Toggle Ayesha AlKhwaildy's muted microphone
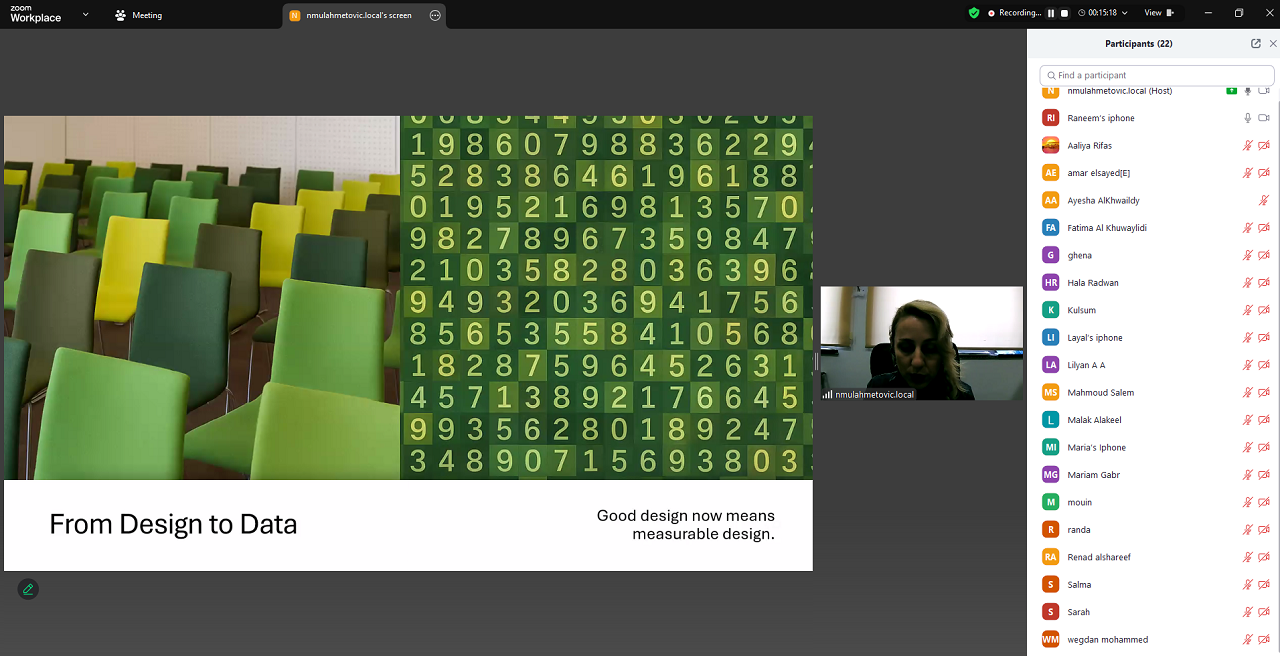The height and width of the screenshot is (656, 1280). [1264, 201]
